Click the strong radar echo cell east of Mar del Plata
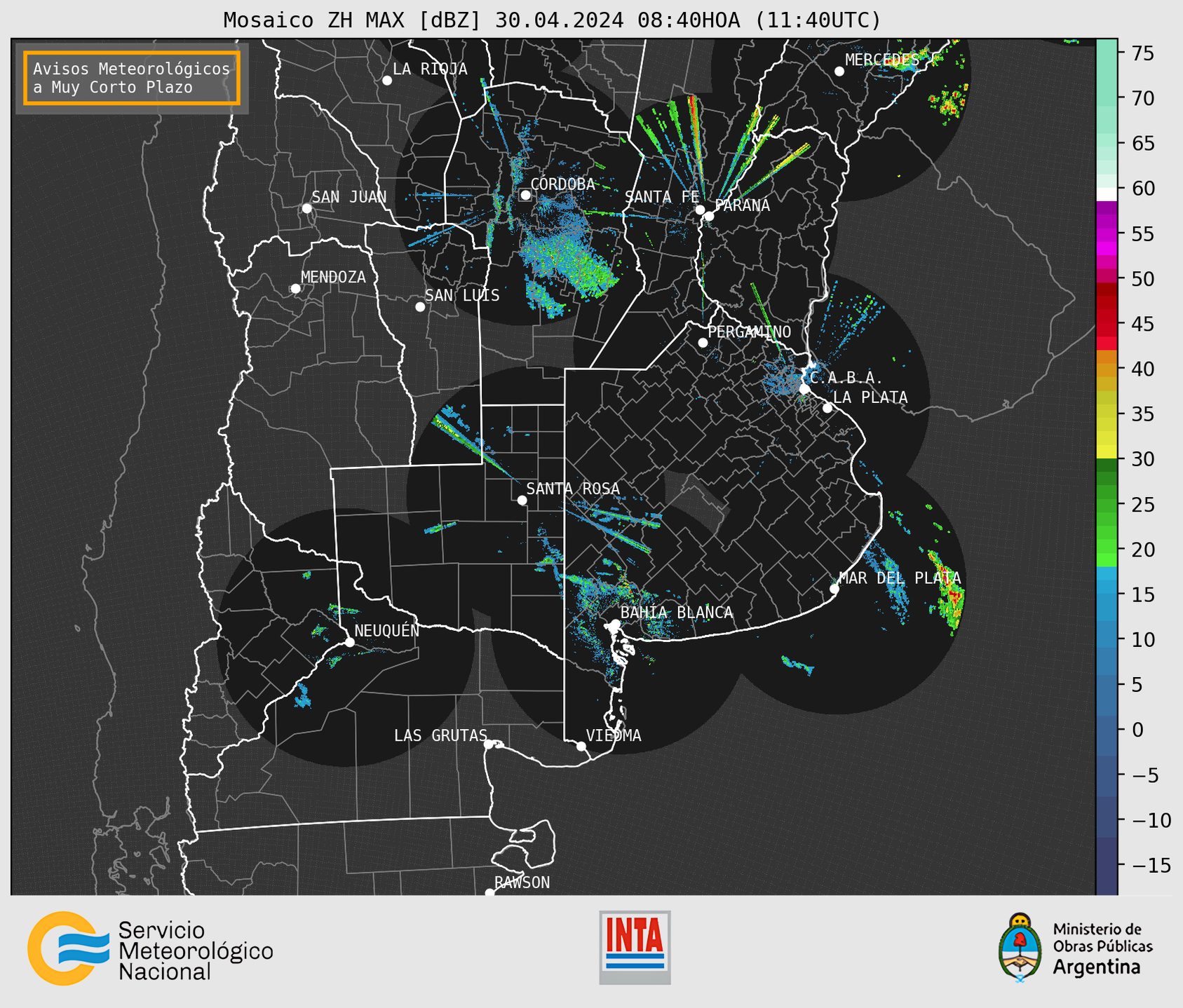The image size is (1183, 1008). click(951, 594)
